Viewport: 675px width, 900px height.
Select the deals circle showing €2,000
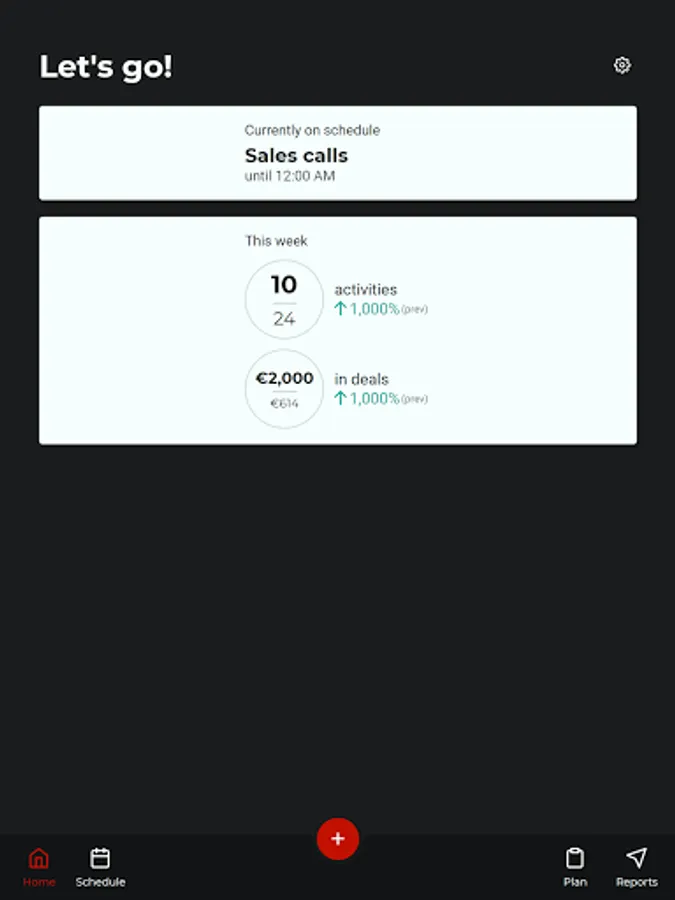pos(284,389)
